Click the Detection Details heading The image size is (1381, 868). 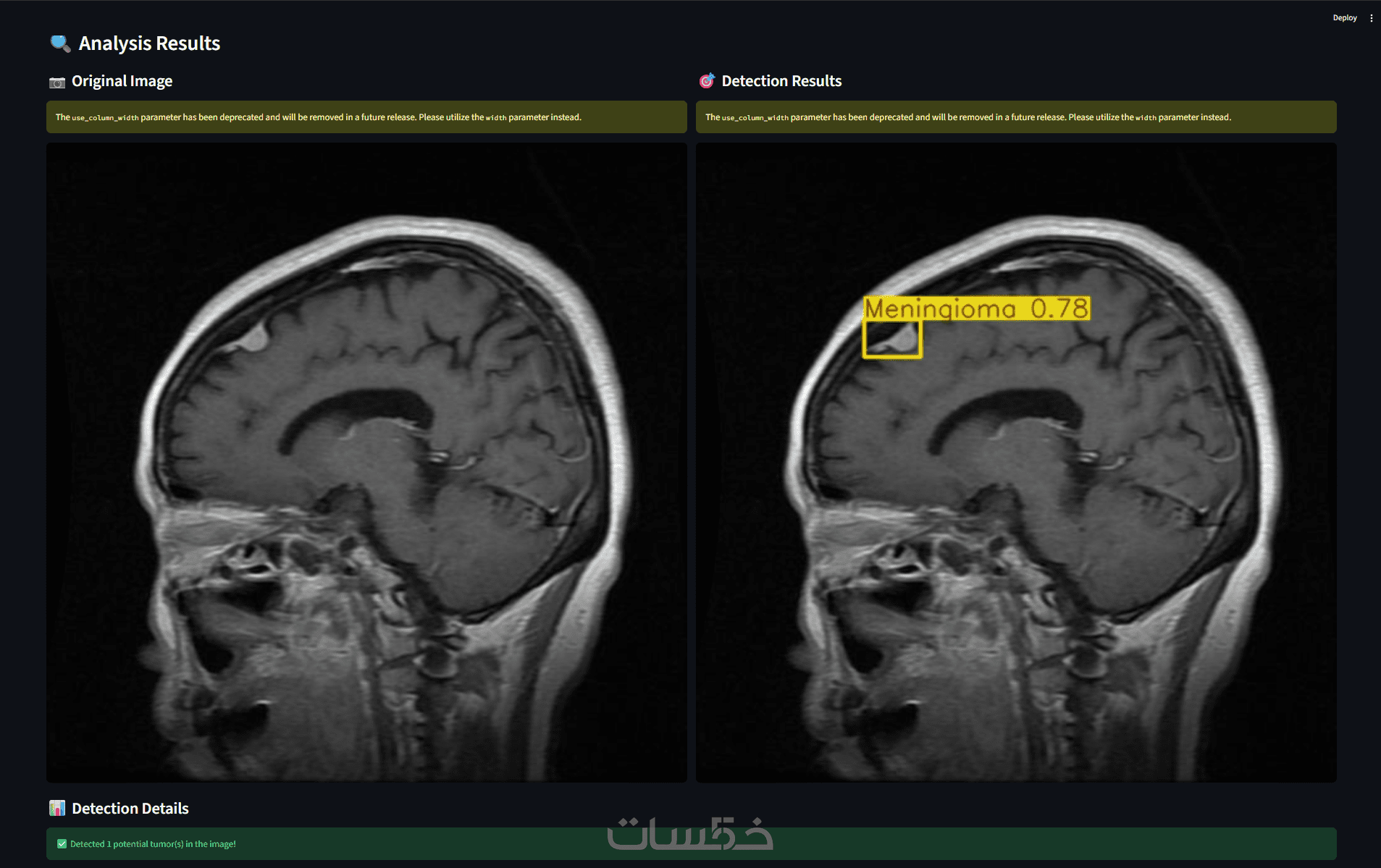130,808
